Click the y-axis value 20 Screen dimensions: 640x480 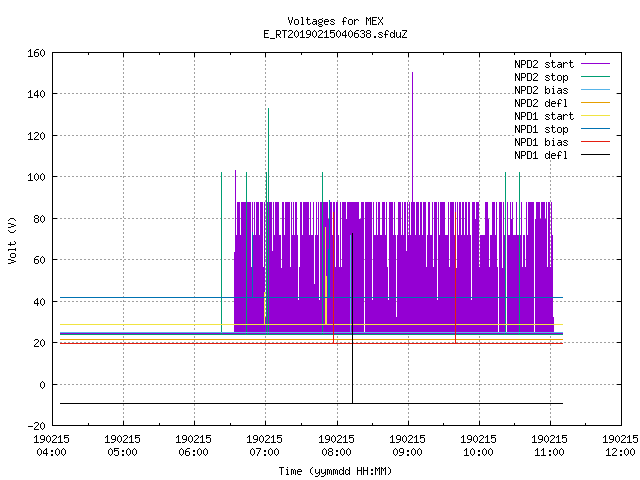tap(39, 343)
